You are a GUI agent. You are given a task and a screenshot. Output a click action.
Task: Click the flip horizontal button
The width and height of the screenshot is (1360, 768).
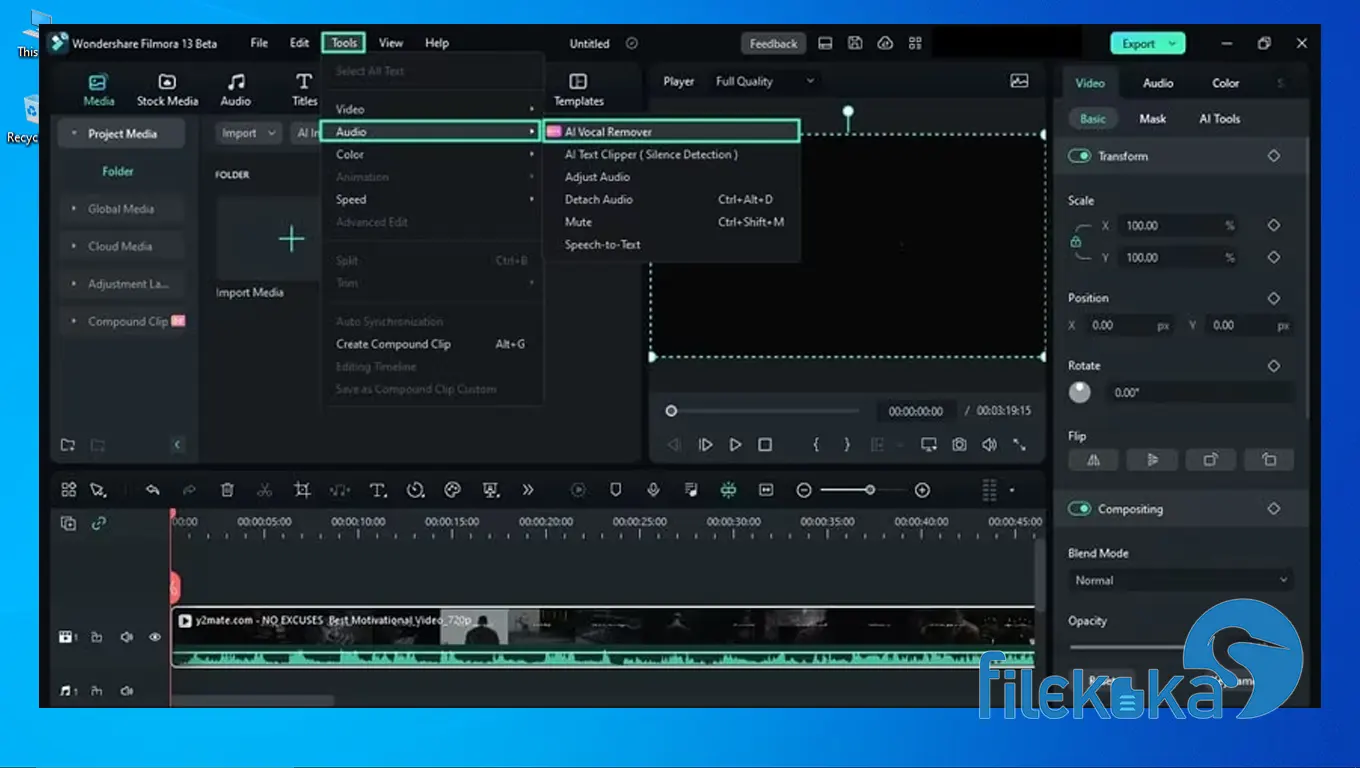1093,460
